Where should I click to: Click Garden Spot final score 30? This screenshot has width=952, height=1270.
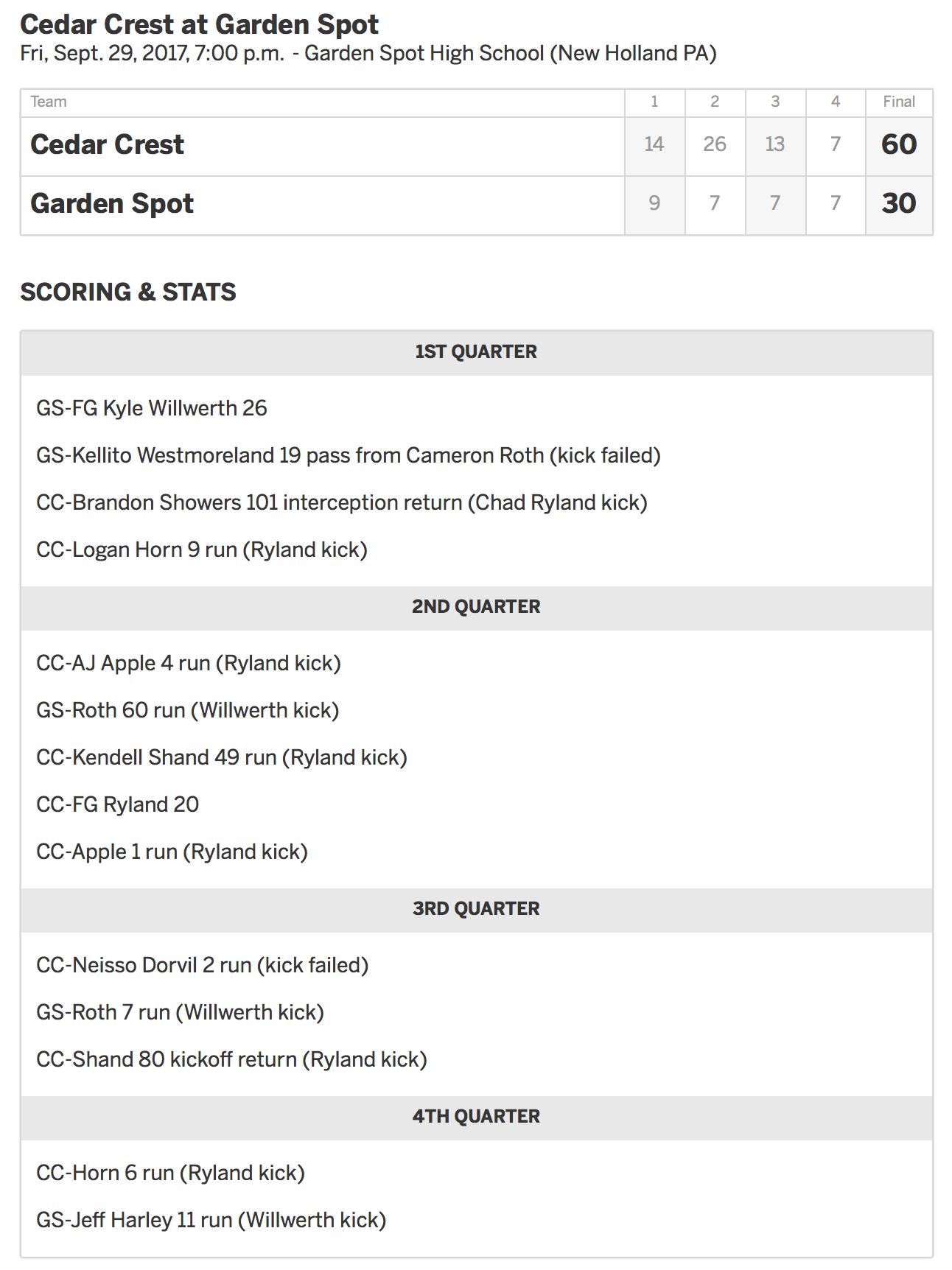(x=899, y=203)
